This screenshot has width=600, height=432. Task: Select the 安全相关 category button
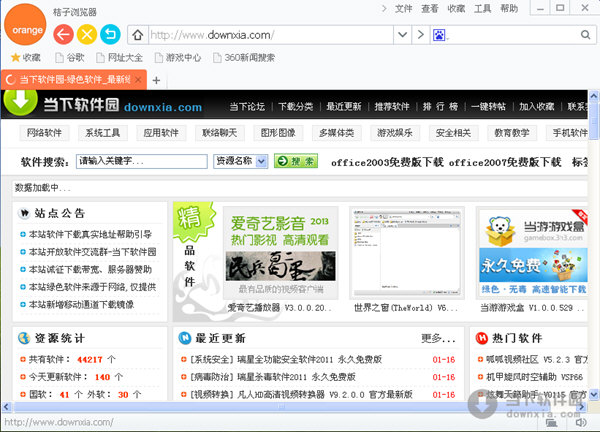point(453,133)
